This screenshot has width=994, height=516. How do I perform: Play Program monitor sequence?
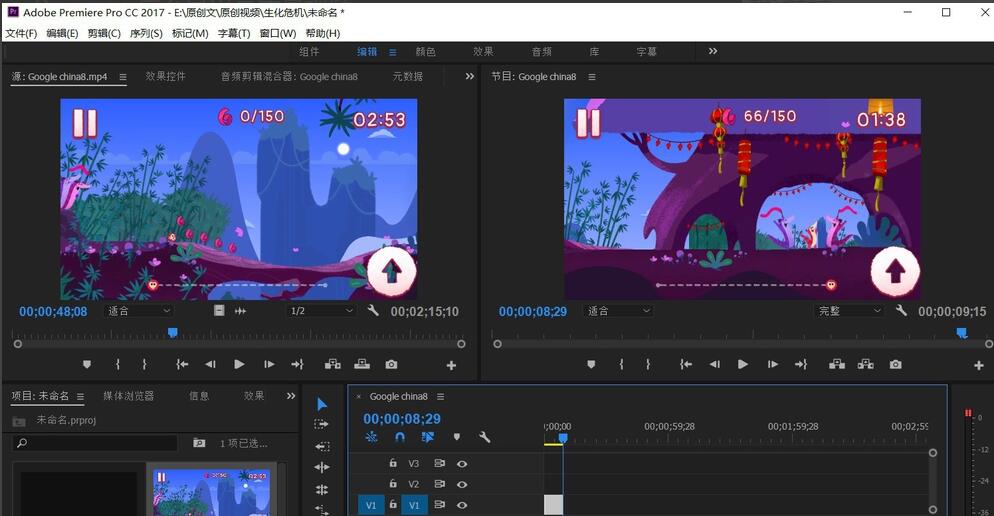pos(743,364)
